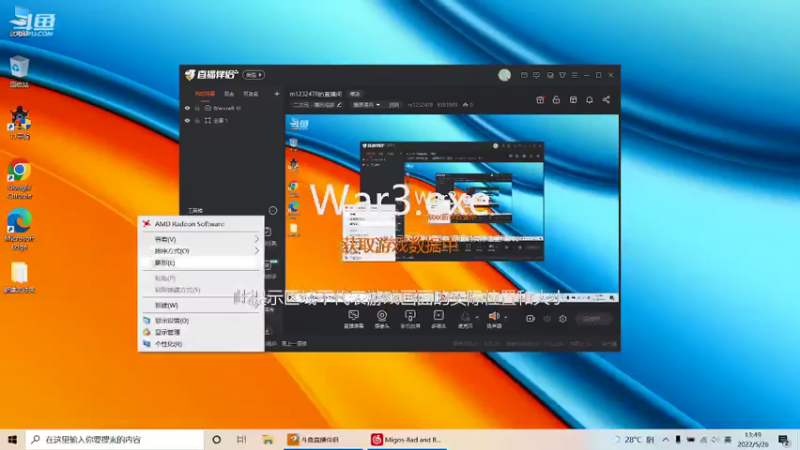This screenshot has width=800, height=450.
Task: Open the Google Chrome desktop shortcut
Action: [x=19, y=179]
